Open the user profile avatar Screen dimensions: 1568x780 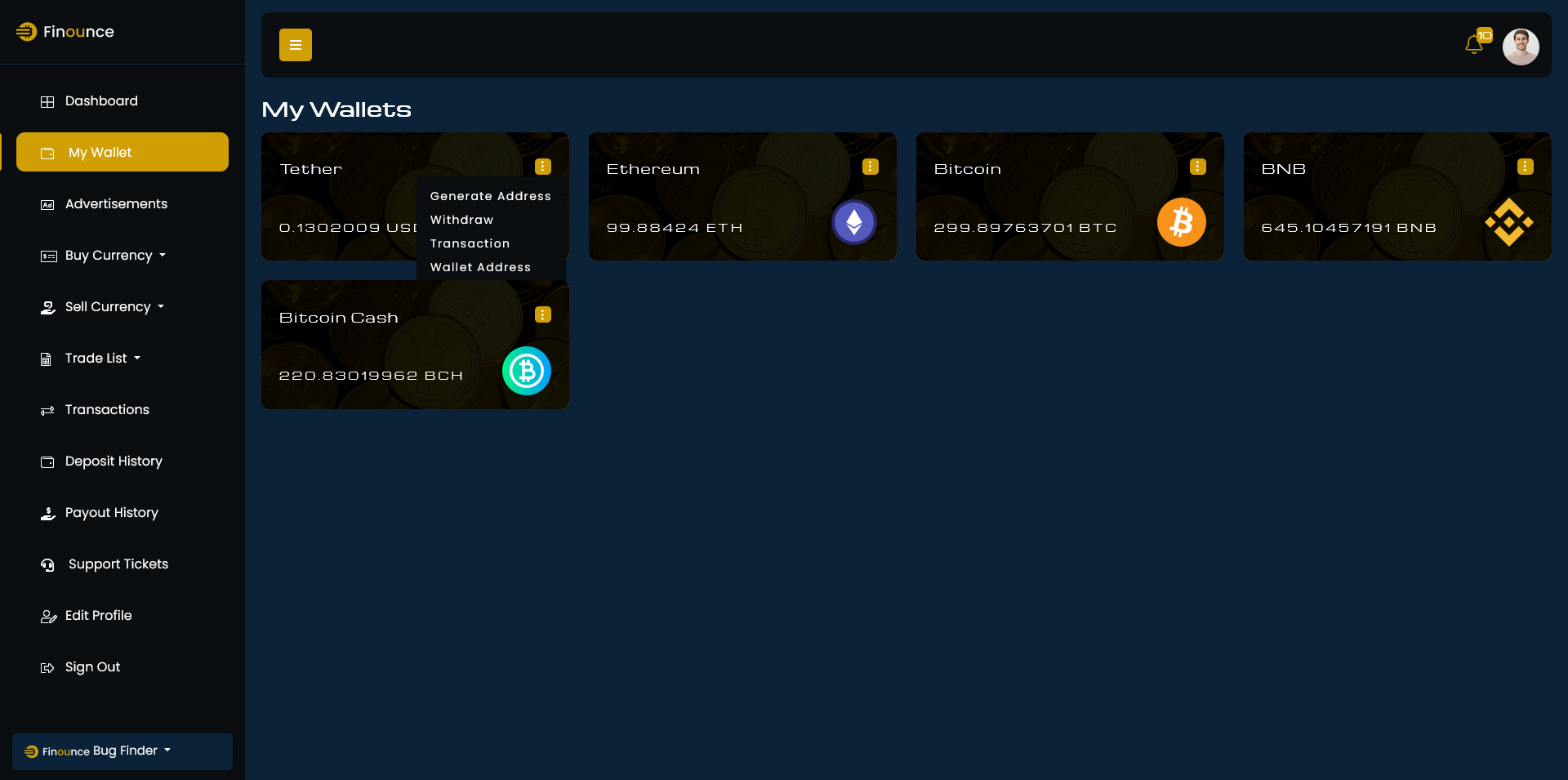(1521, 47)
